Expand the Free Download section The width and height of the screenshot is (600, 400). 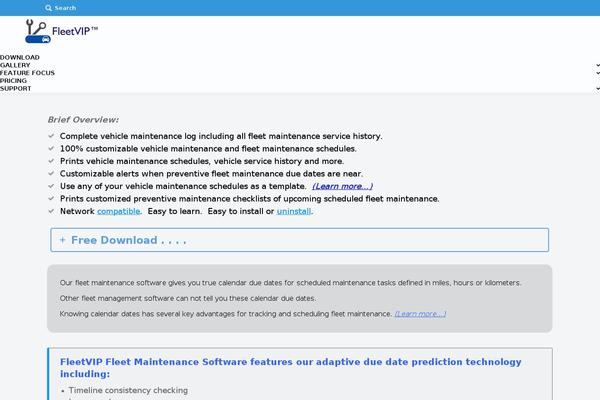300,240
